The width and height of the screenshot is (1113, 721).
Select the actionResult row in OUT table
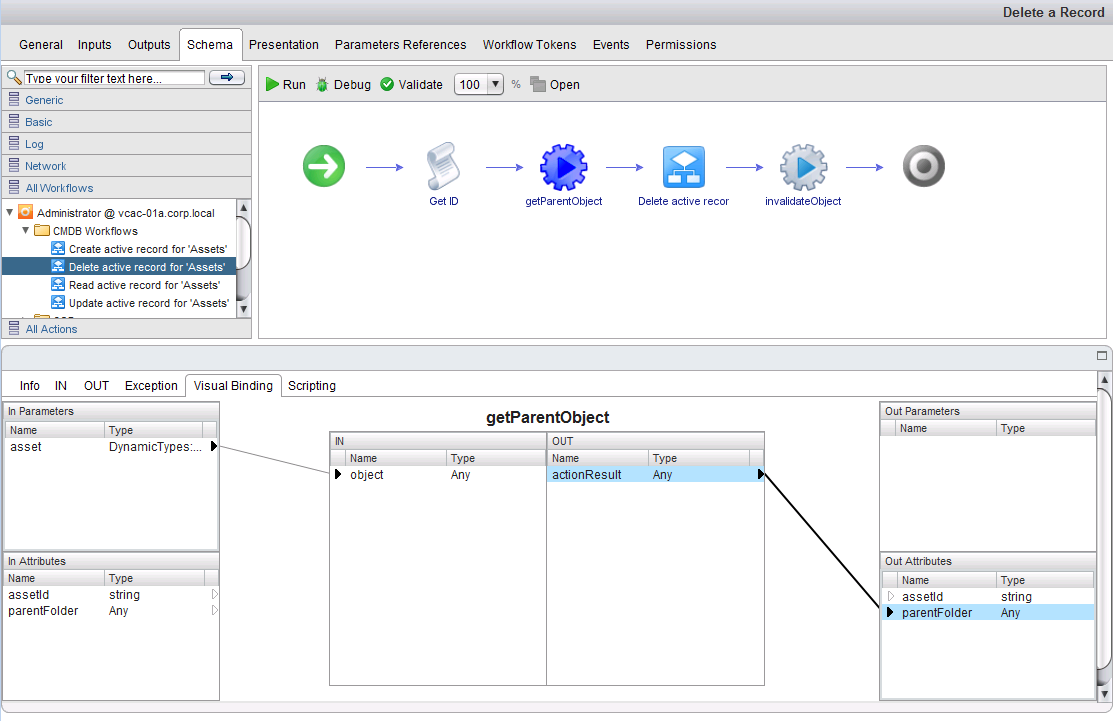tap(655, 474)
